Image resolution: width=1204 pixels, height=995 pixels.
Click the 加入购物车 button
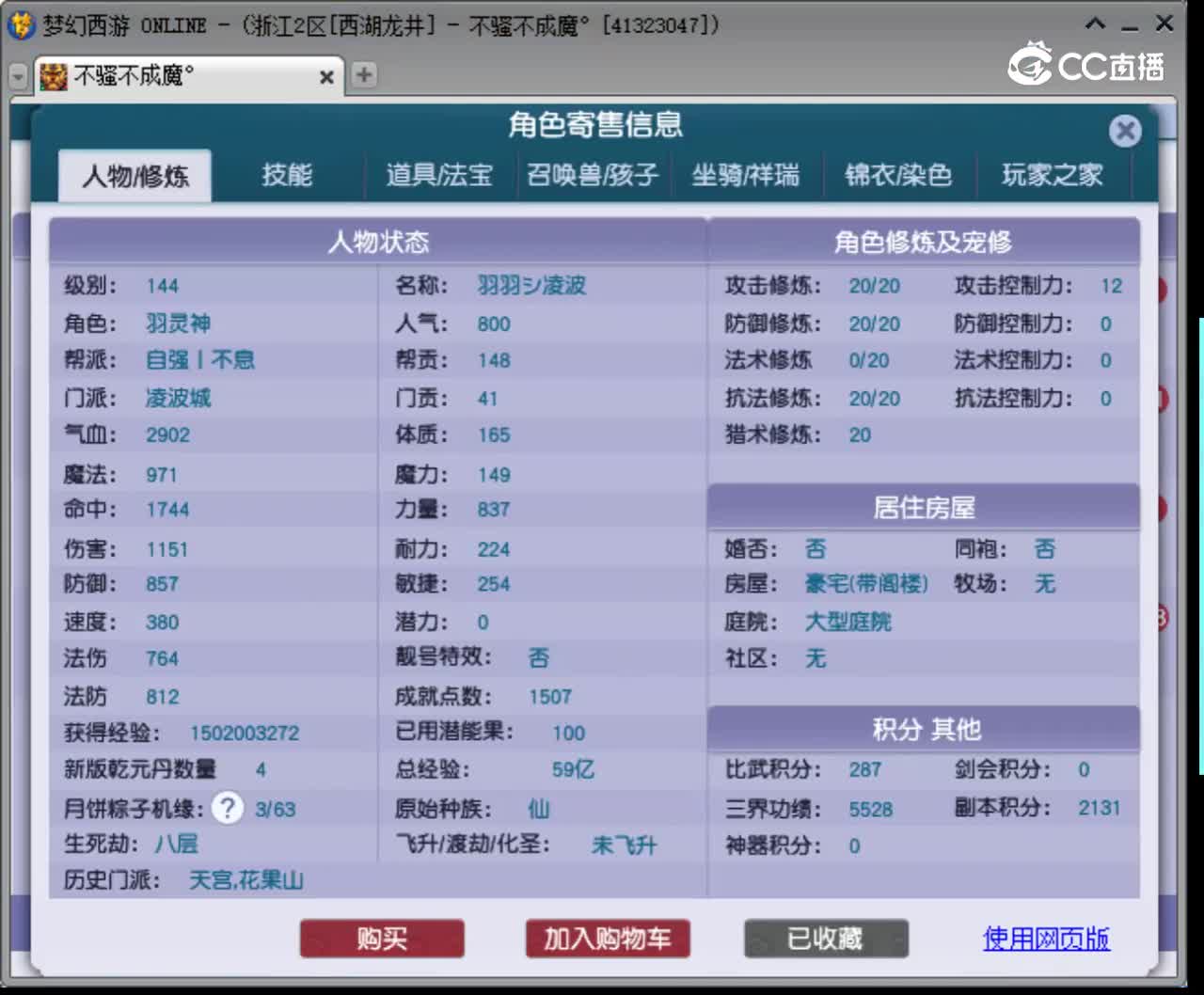click(x=608, y=939)
